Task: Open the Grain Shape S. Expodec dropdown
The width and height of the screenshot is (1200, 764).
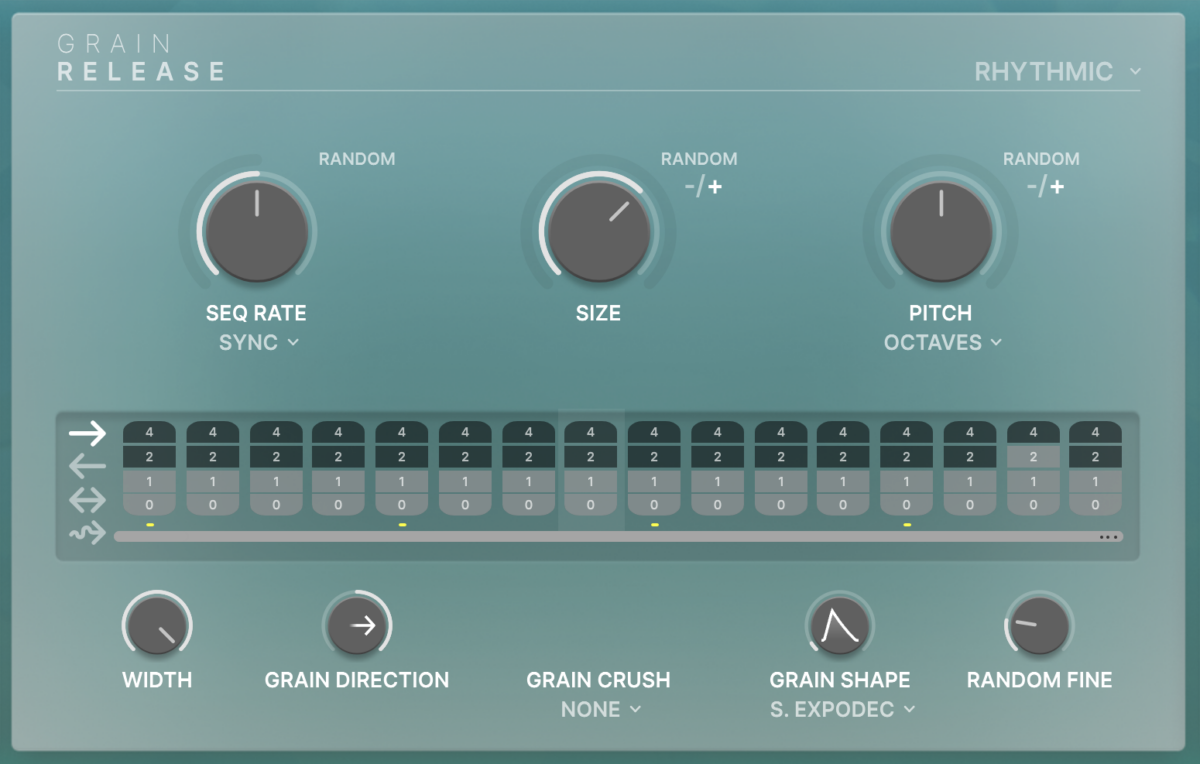Action: click(839, 710)
